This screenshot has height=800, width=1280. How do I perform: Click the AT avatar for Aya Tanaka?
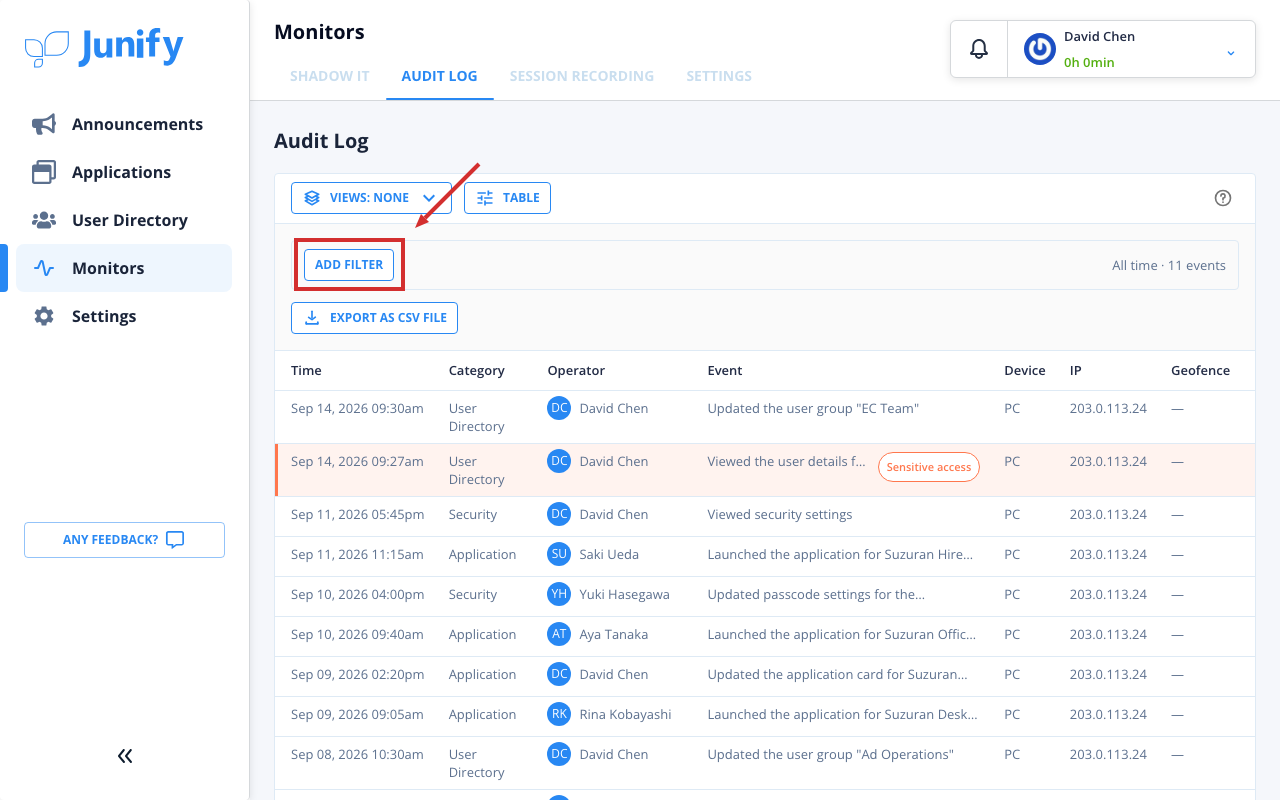(559, 634)
